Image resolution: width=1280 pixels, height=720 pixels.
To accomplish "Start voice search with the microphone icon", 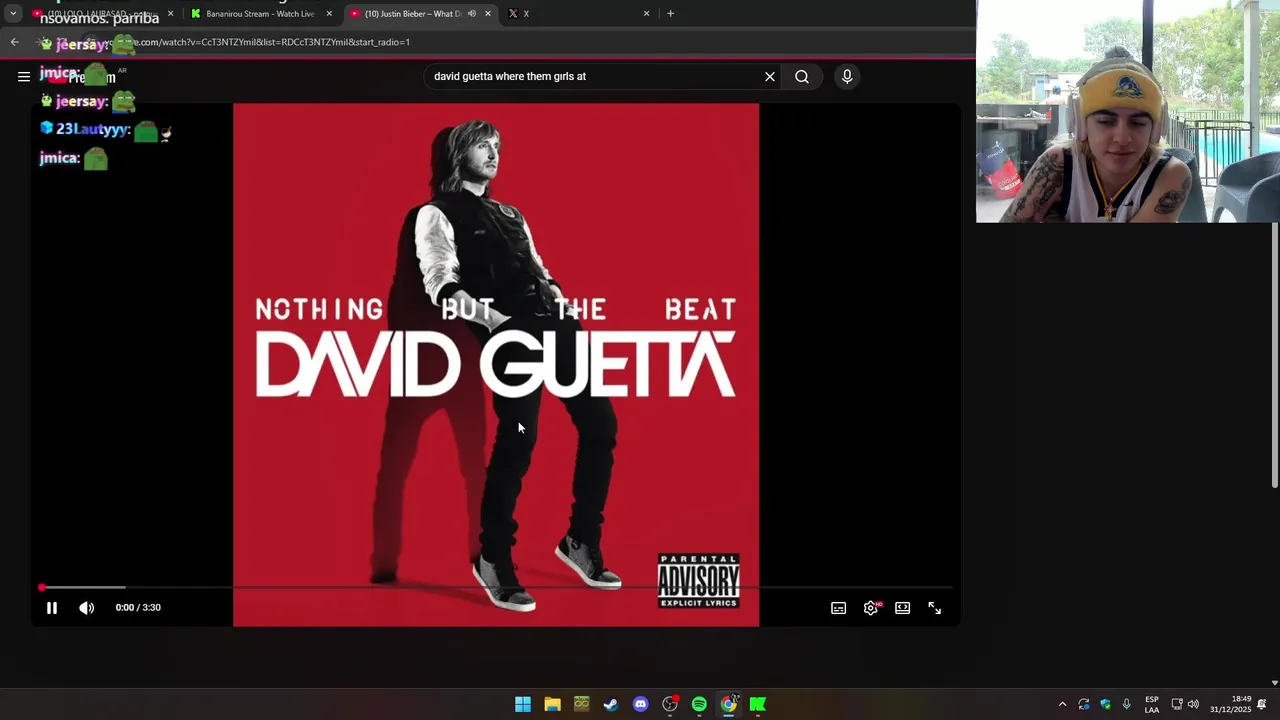I will (x=847, y=77).
